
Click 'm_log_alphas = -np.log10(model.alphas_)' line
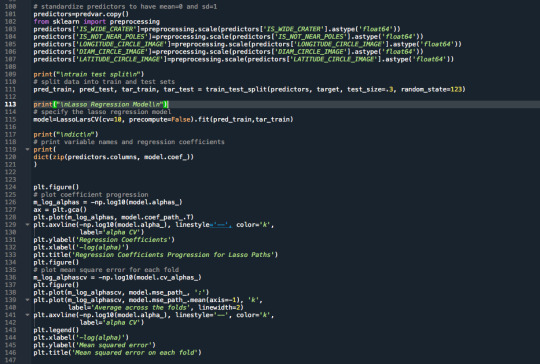pyautogui.click(x=108, y=202)
